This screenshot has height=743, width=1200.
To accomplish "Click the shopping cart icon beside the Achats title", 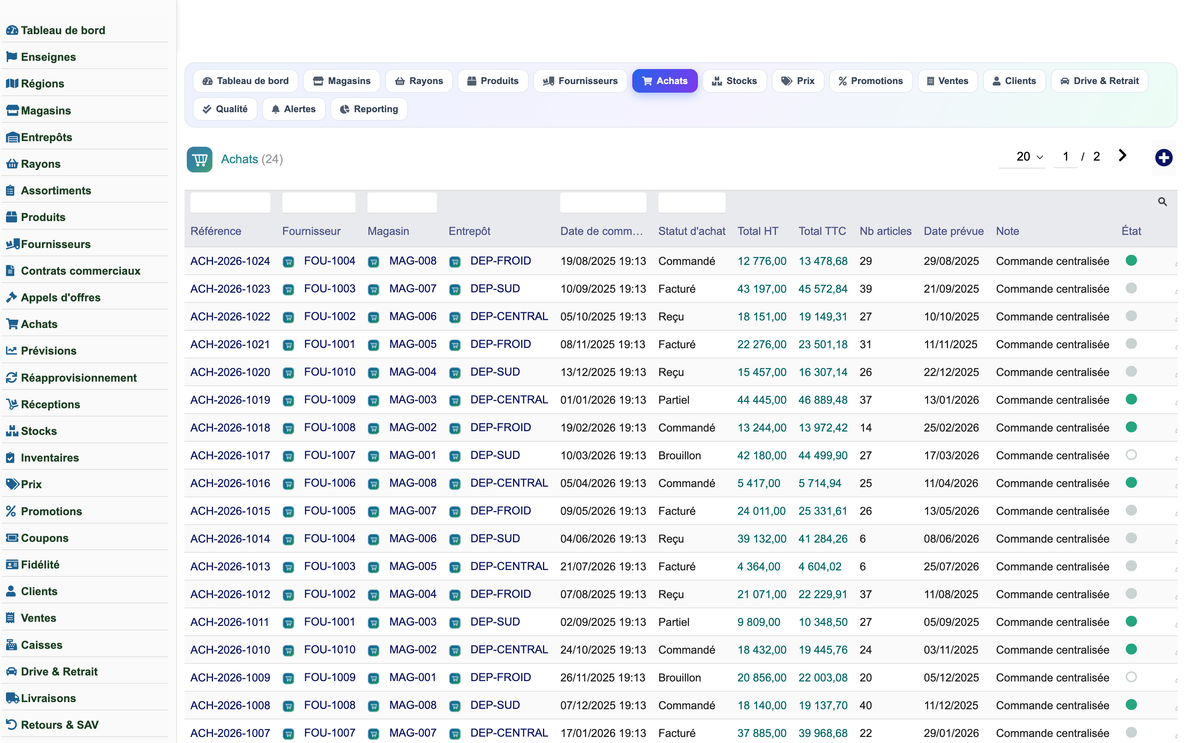I will 200,159.
